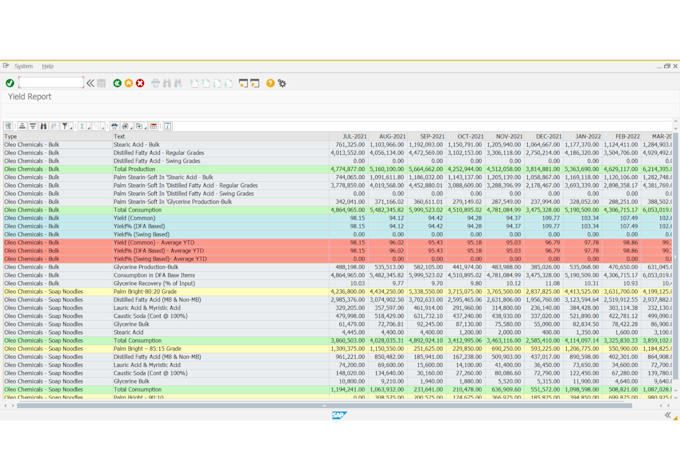
Task: Expand status bar with bottom-right double-chevron
Action: [x=668, y=415]
